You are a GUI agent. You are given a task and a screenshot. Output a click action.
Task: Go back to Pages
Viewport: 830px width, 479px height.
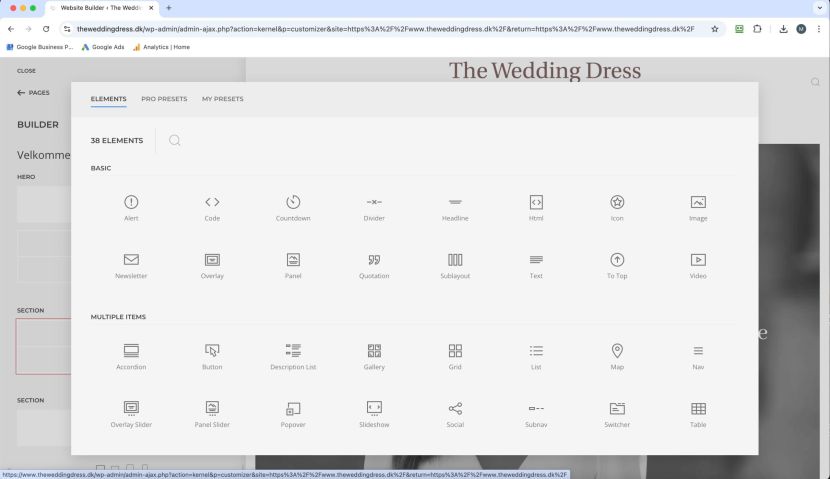33,93
